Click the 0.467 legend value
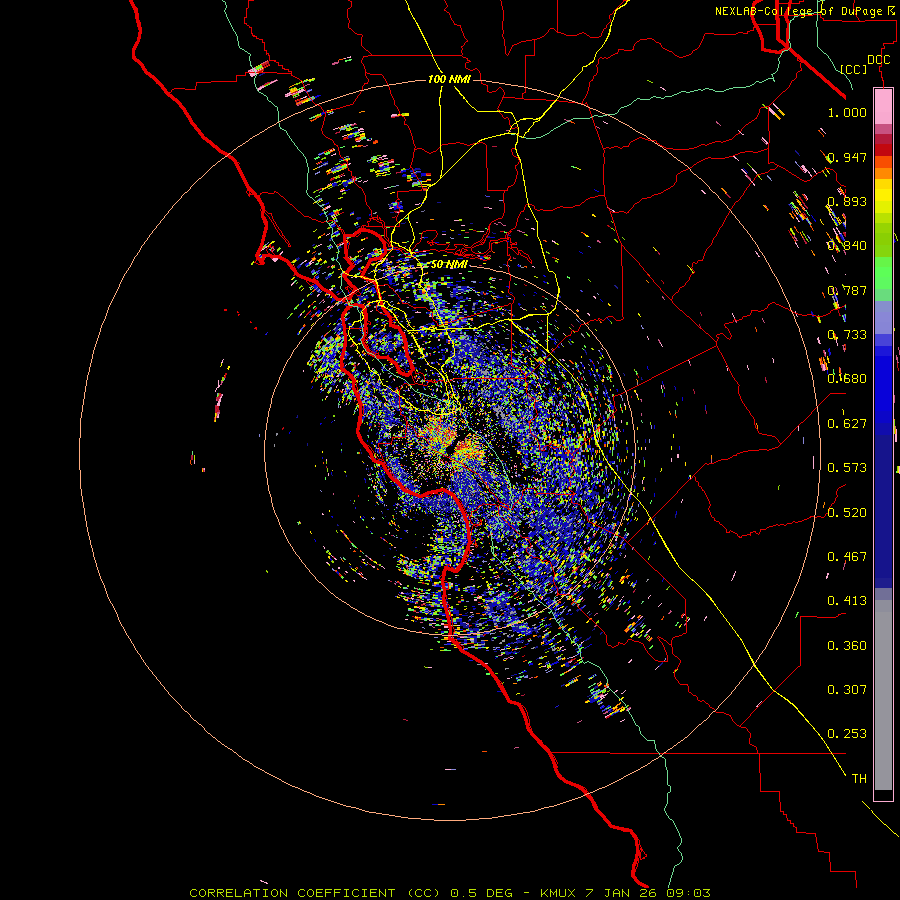 tap(847, 557)
